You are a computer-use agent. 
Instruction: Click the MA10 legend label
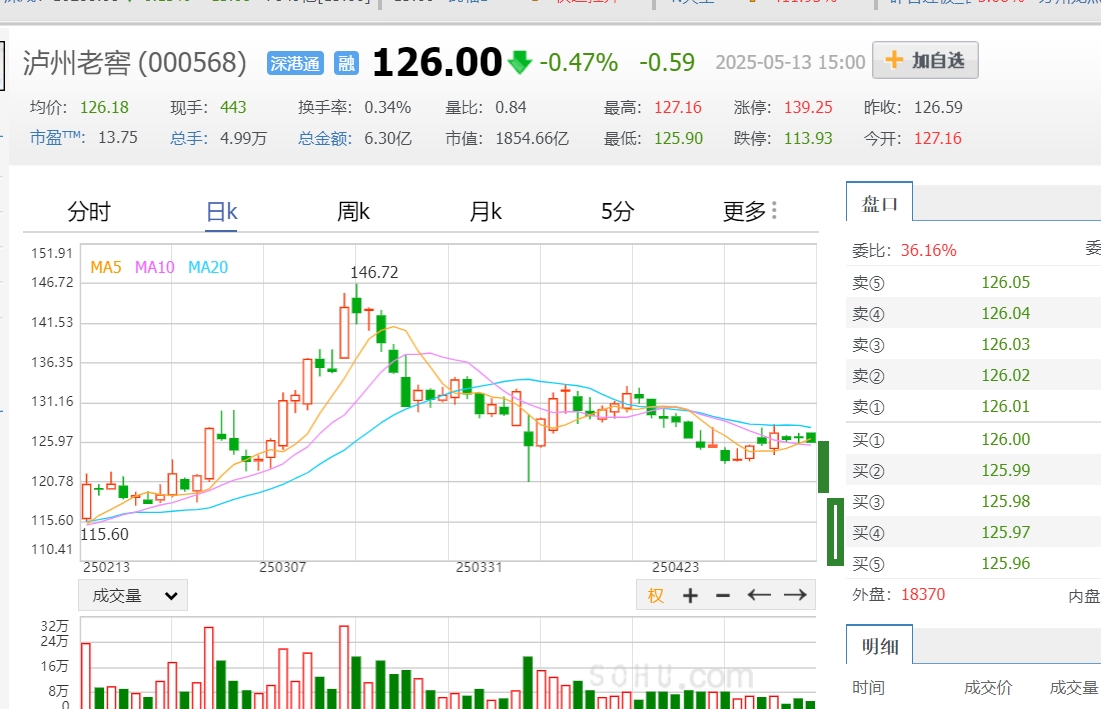tap(154, 267)
